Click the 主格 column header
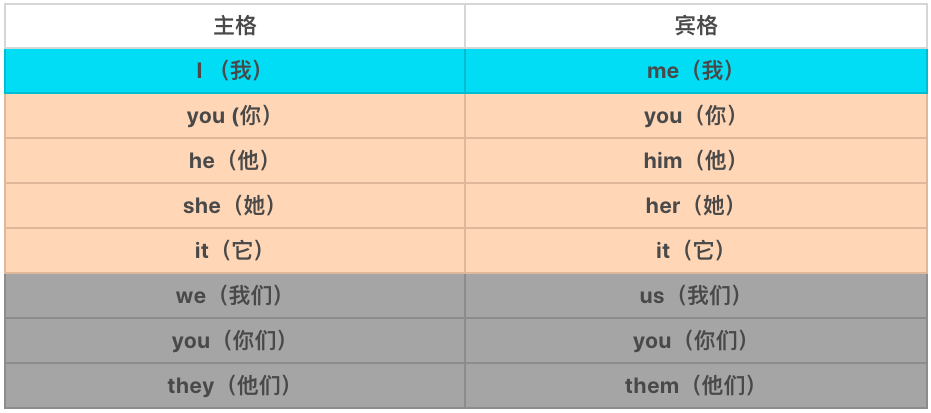Screen dimensions: 931x413 tap(235, 26)
